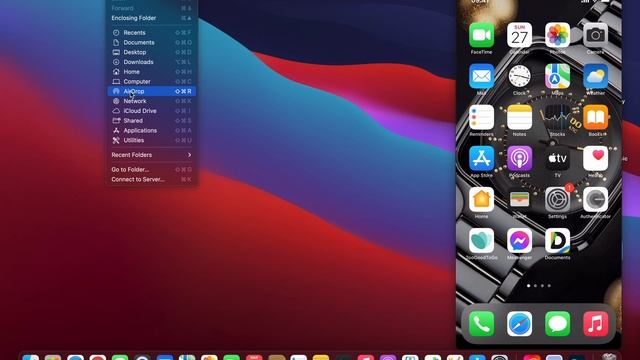This screenshot has width=640, height=360.
Task: Open Messages from the iPhone dock
Action: point(557,324)
